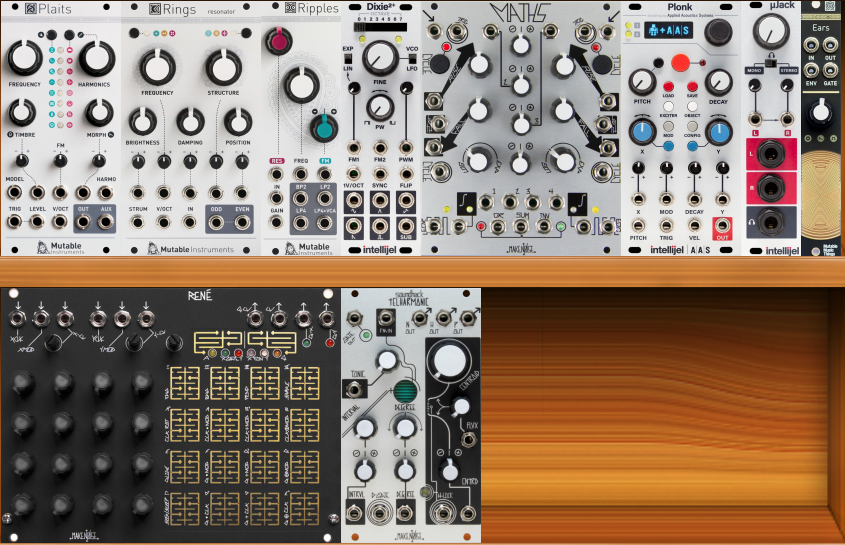This screenshot has width=845, height=545.
Task: Click the Telharmonic FLUX input jack
Action: [x=467, y=440]
